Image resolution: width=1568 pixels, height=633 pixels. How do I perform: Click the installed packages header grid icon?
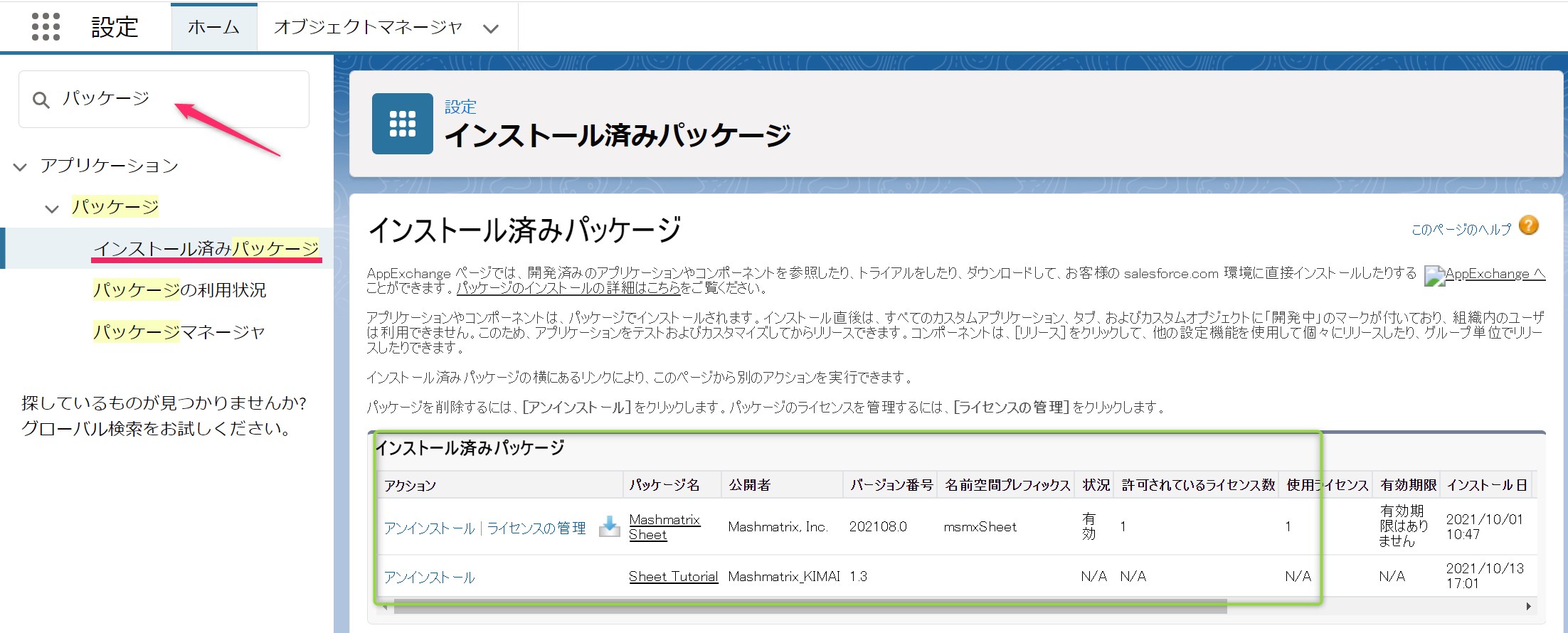point(402,124)
